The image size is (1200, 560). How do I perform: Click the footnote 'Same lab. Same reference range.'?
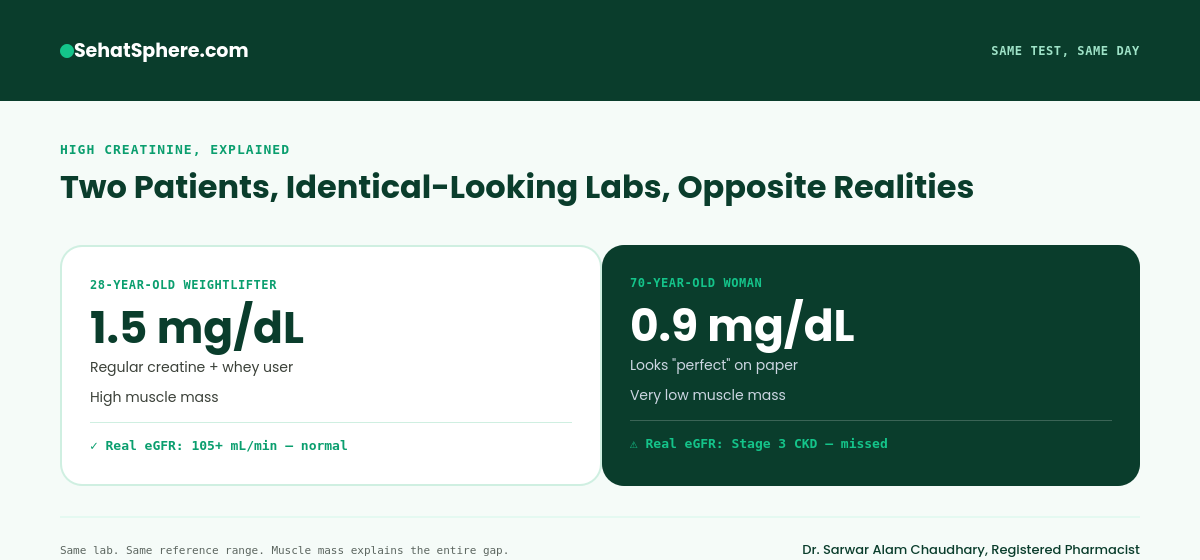(x=183, y=550)
